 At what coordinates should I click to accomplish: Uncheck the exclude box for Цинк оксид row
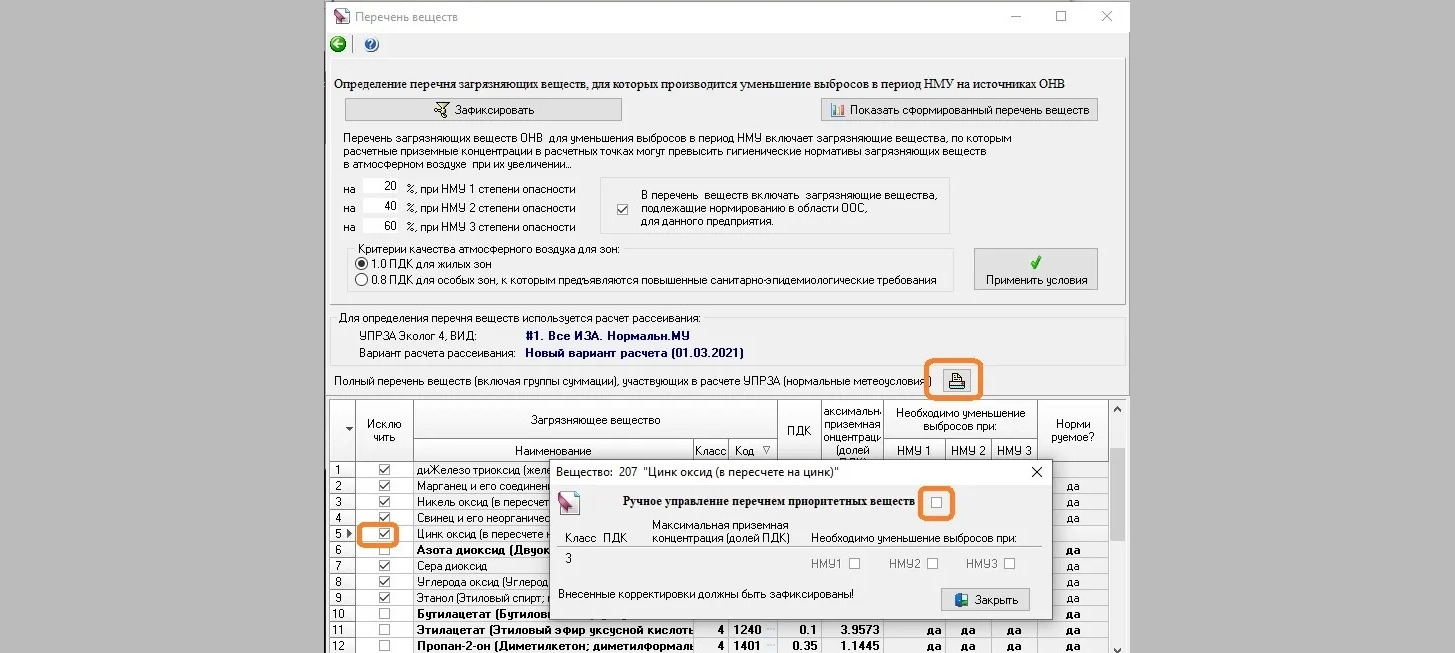[385, 534]
